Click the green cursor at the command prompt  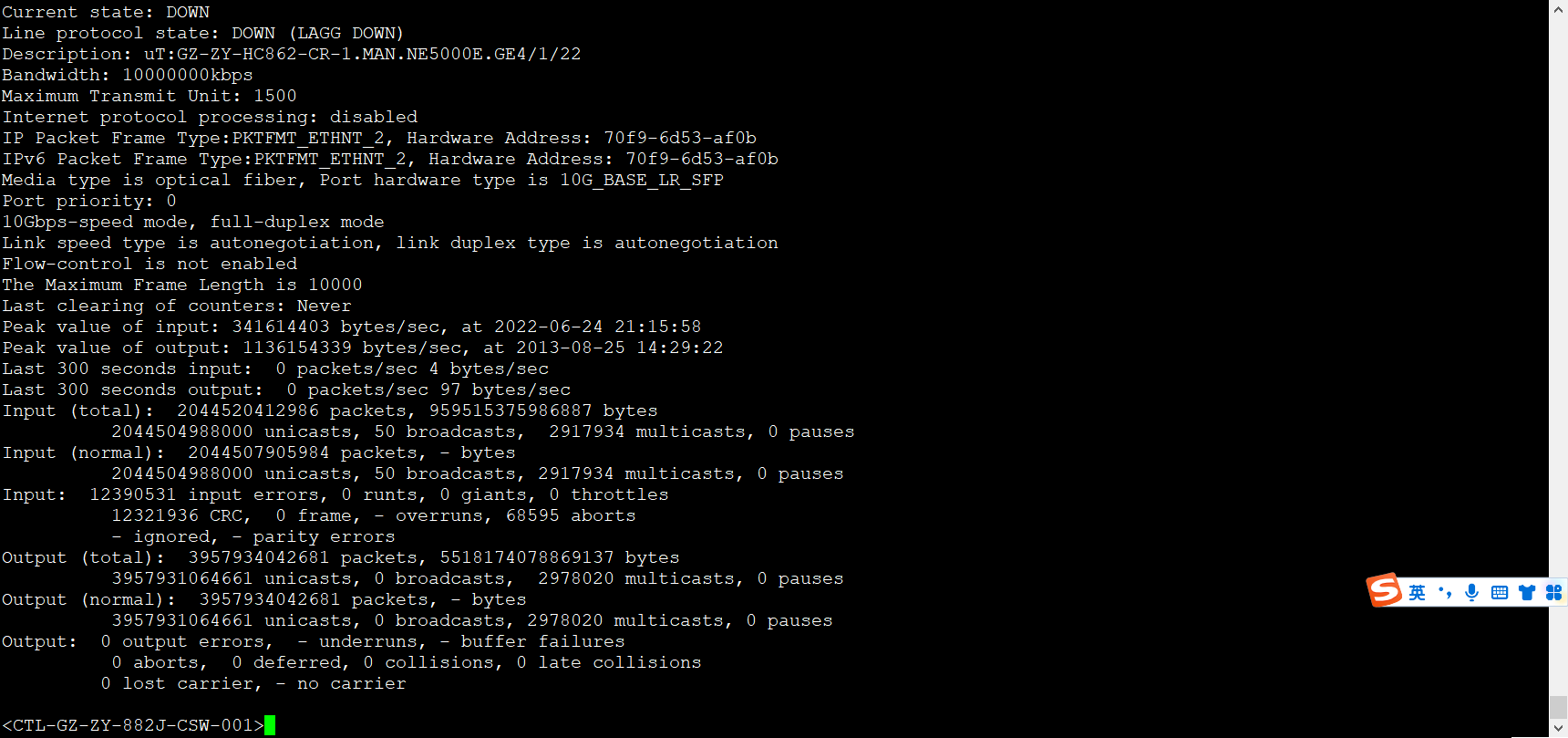(270, 725)
